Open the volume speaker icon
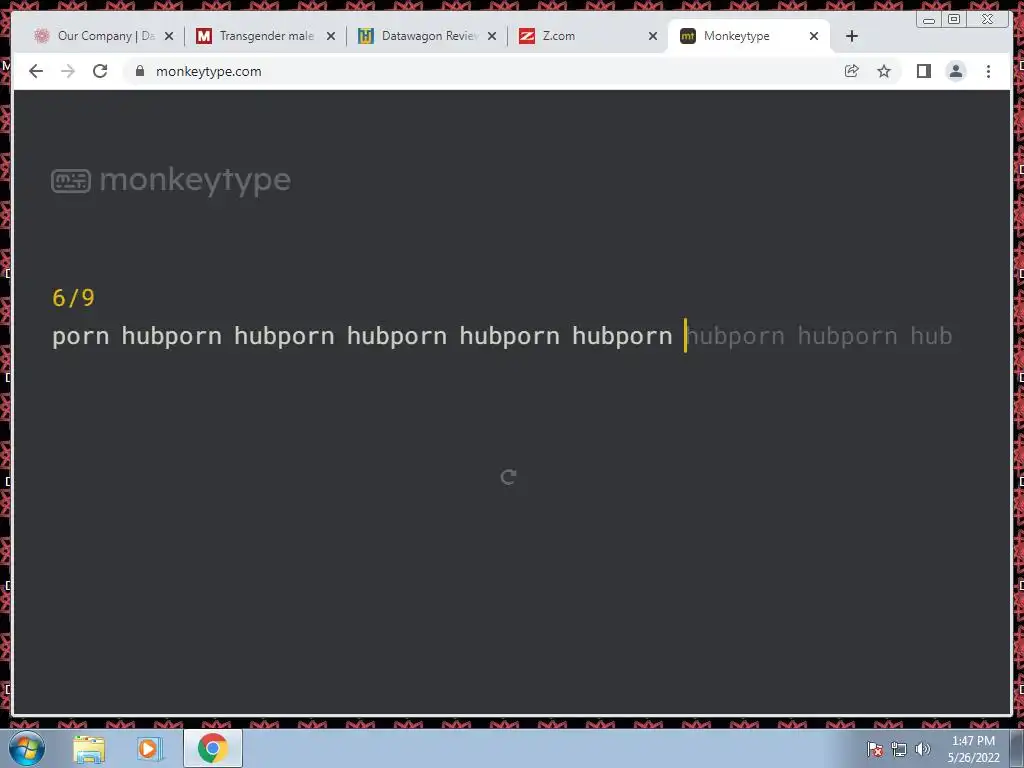 (x=923, y=749)
